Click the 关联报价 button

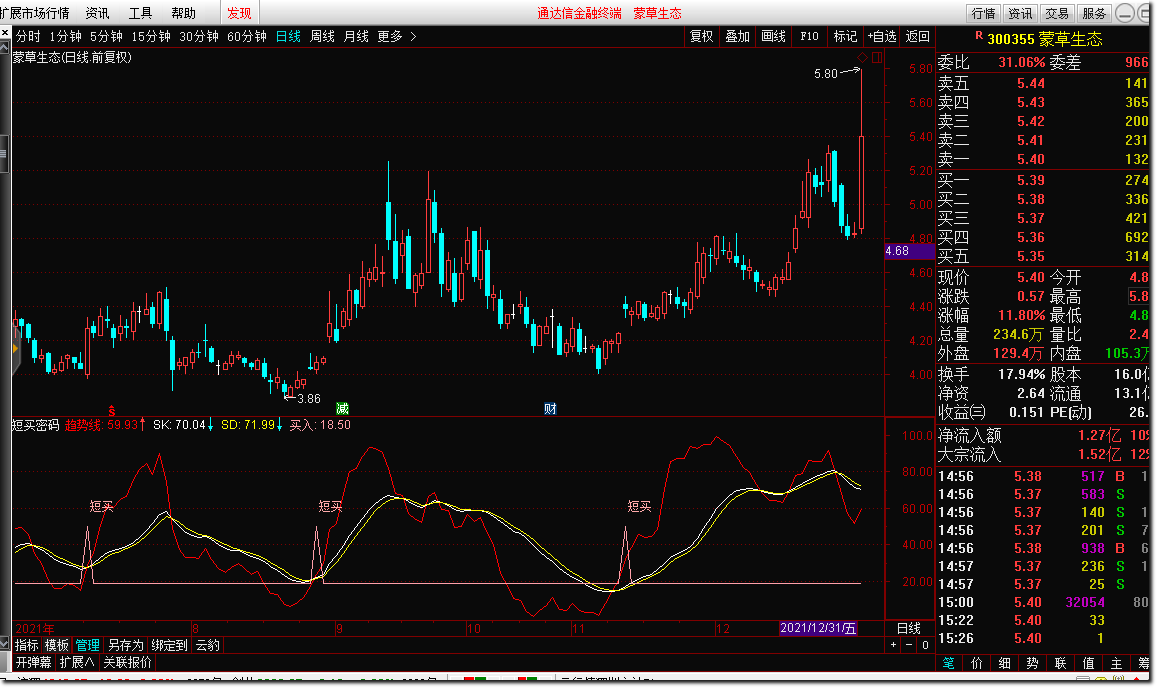point(127,662)
